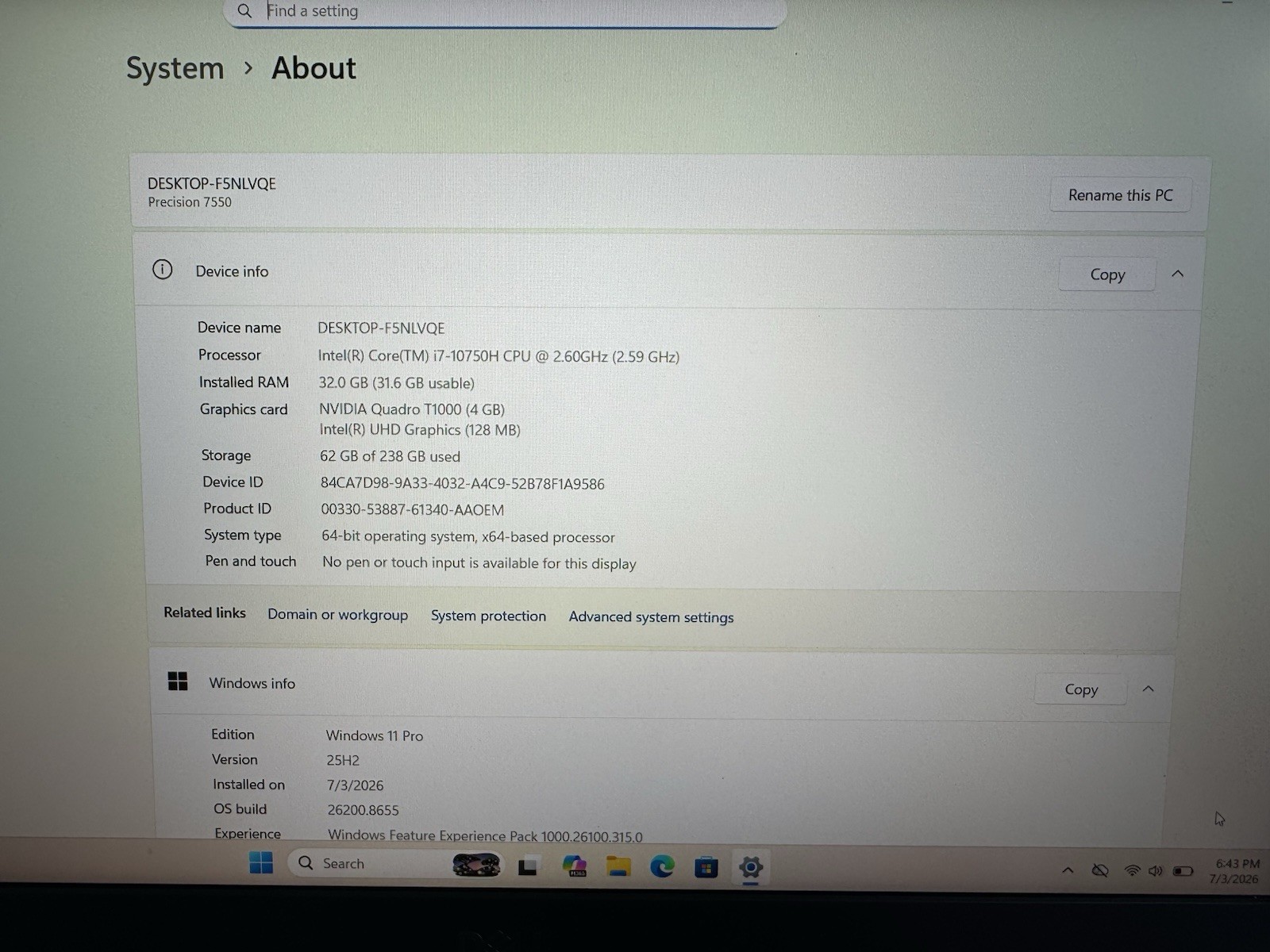Select the Product ID value 00330-53887-61340-AAOEM
This screenshot has width=1270, height=952.
pyautogui.click(x=412, y=509)
